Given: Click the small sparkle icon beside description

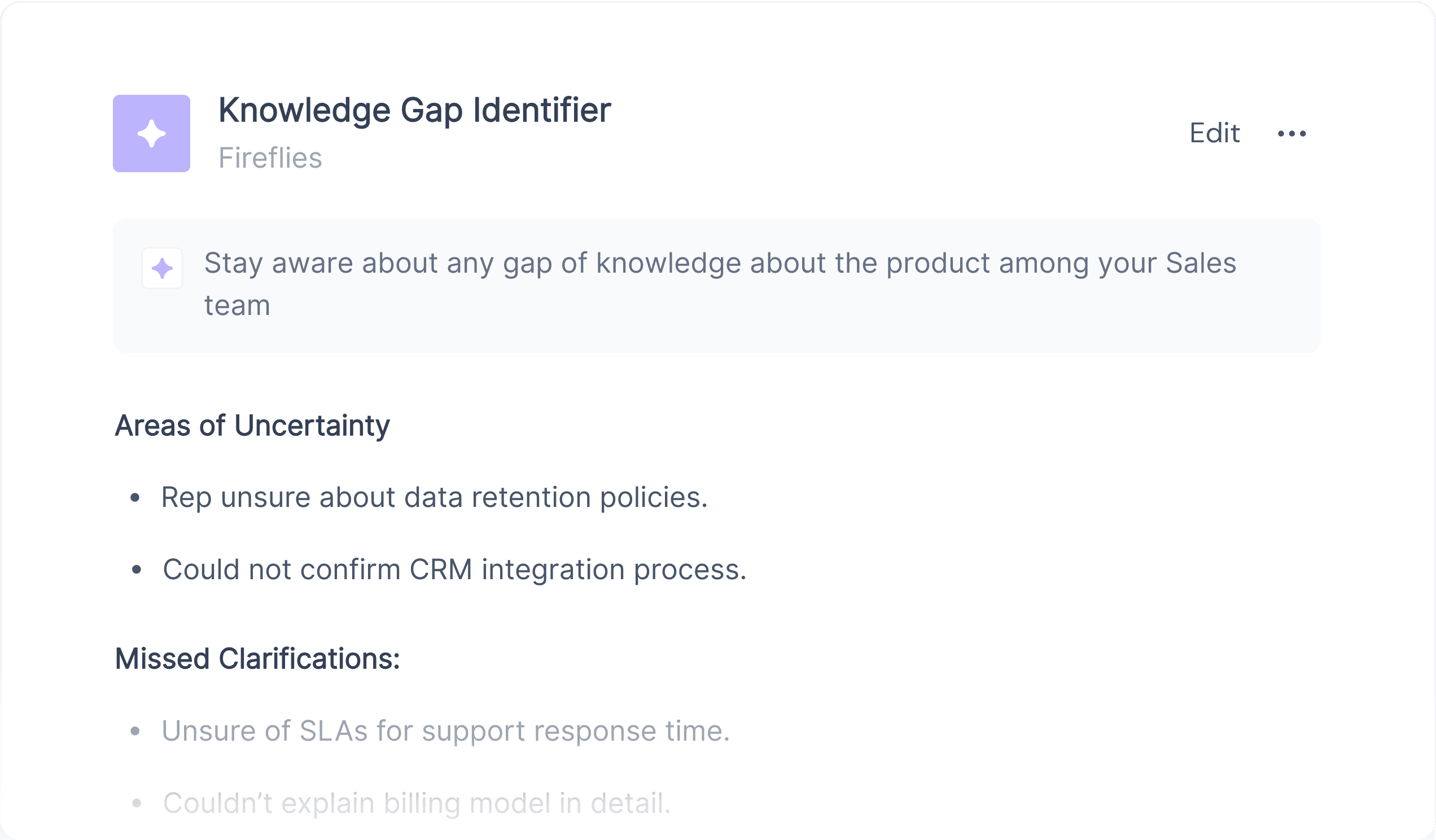Looking at the screenshot, I should tap(163, 268).
